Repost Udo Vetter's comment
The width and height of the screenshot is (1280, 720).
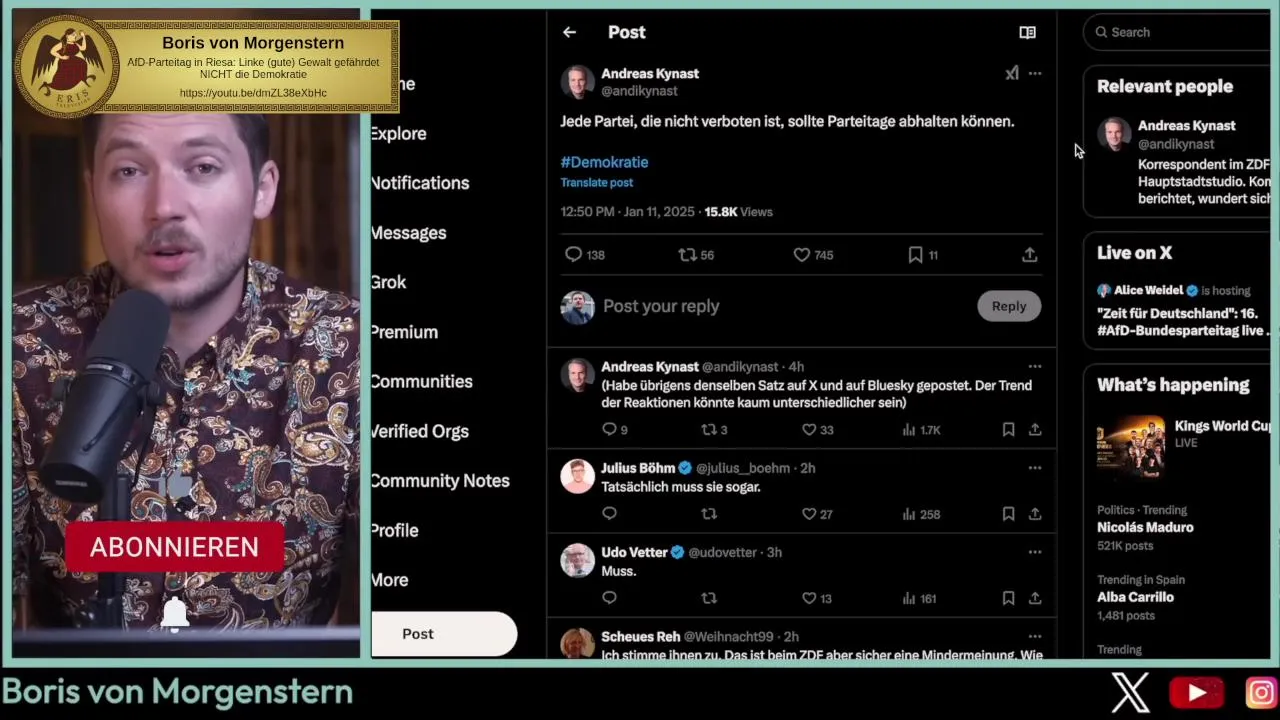pyautogui.click(x=709, y=598)
